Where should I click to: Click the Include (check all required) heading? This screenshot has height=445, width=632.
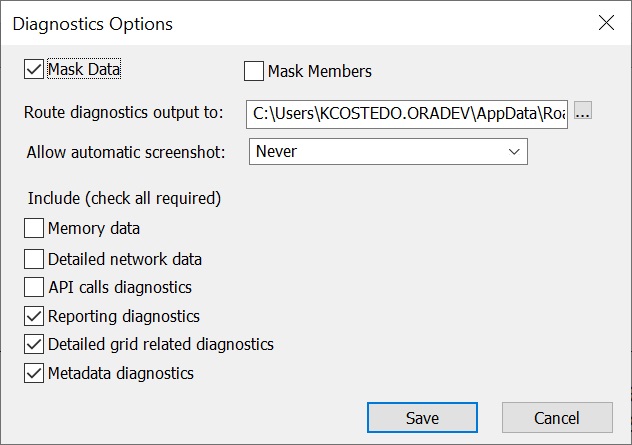[124, 198]
